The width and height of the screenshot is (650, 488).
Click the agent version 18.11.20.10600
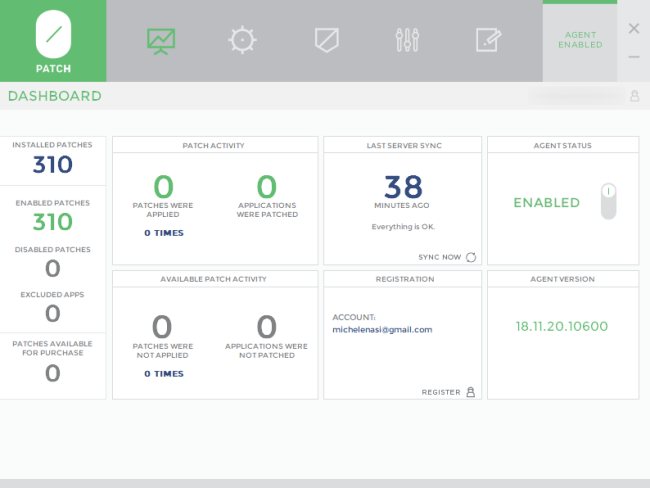coord(562,326)
